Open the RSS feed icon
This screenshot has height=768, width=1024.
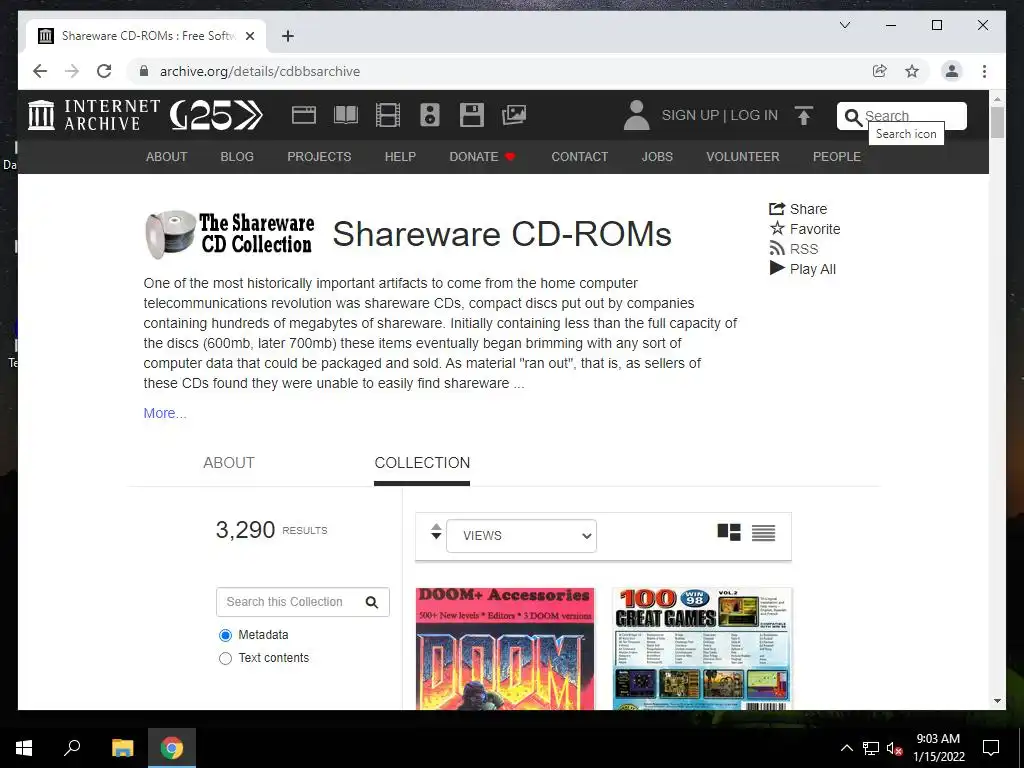tap(776, 249)
